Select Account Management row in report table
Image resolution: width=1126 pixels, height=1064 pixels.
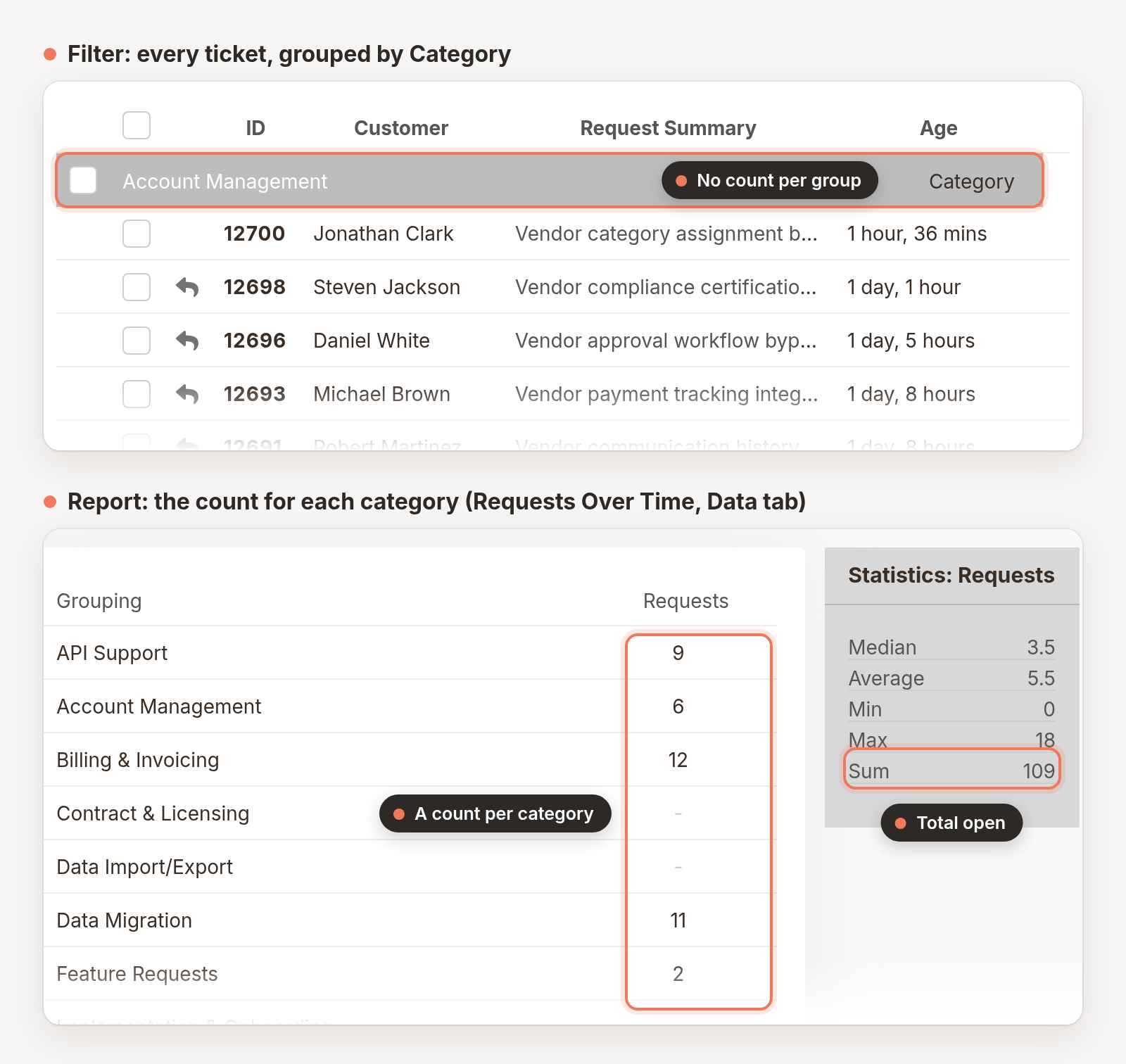click(410, 707)
